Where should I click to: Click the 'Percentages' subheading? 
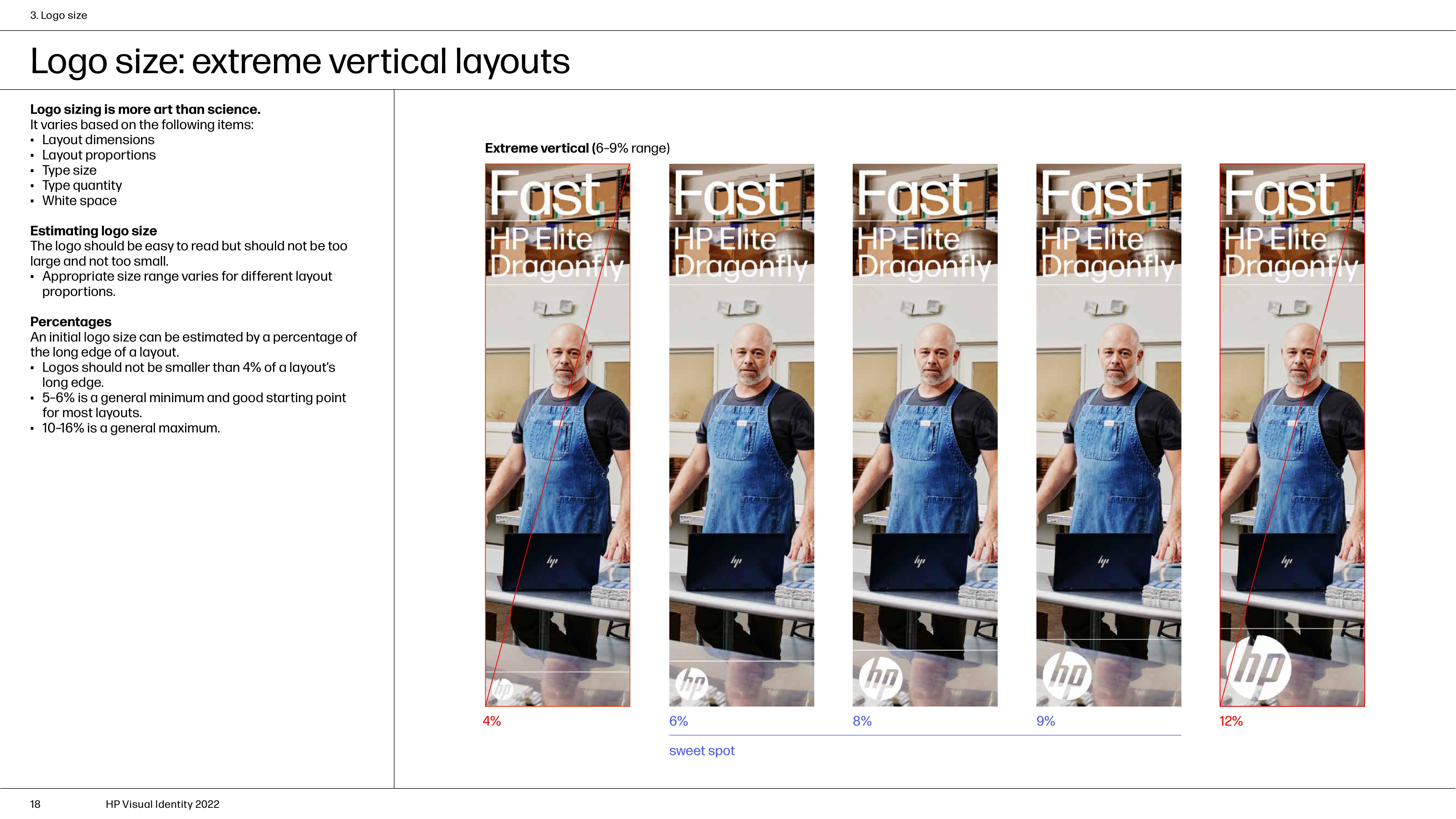(71, 322)
